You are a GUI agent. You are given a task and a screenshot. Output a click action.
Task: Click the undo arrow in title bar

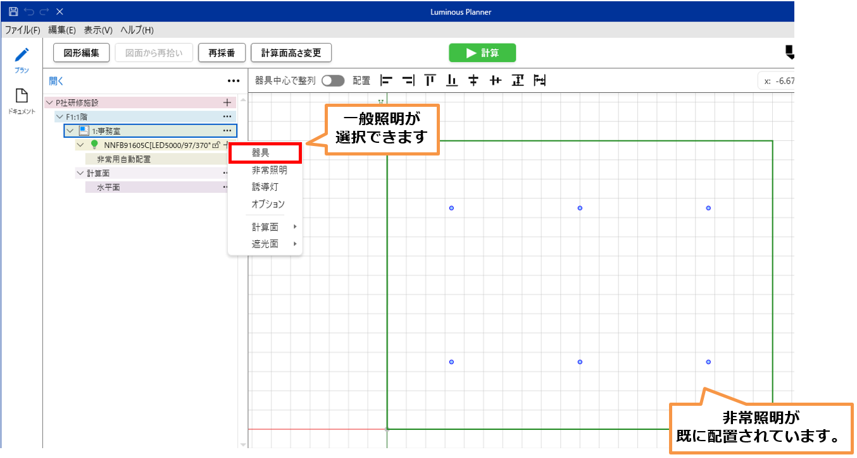[x=28, y=10]
